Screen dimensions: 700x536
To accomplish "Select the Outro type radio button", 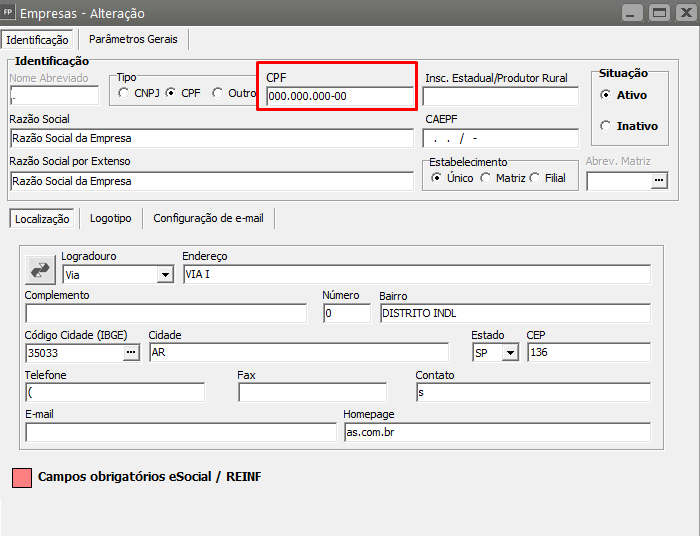I will tap(218, 93).
